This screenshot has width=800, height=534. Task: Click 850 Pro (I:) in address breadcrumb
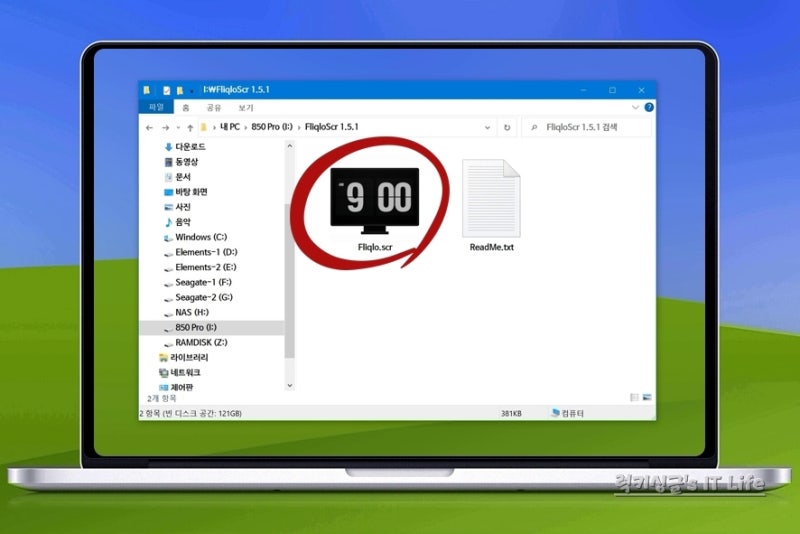tap(272, 126)
